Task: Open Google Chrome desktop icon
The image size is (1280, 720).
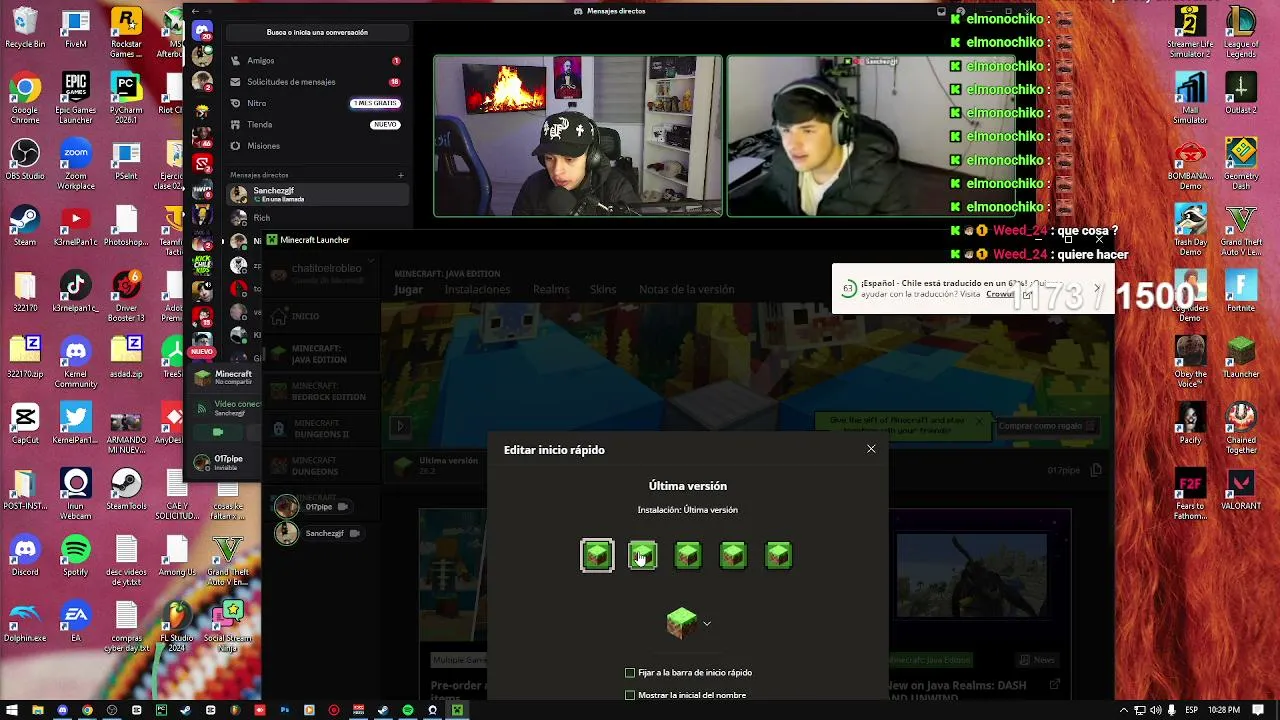Action: click(x=25, y=99)
